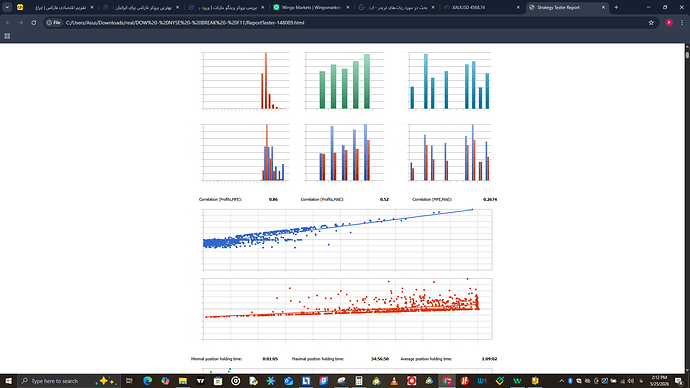Click the red MAE scatter plot

[x=347, y=309]
